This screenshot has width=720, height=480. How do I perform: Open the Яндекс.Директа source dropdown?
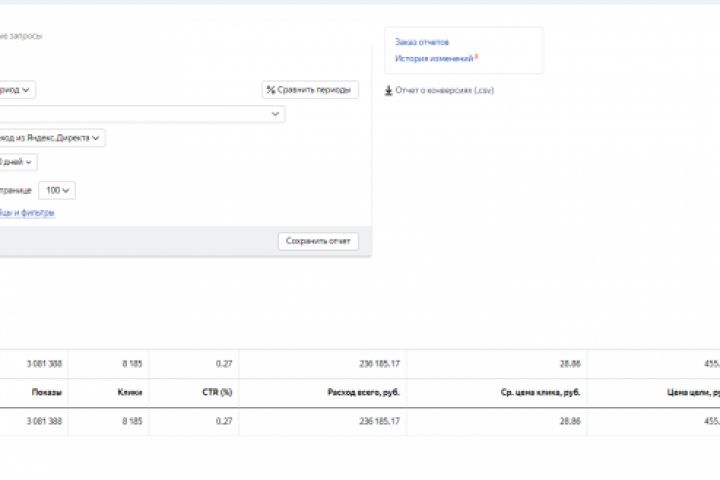(50, 138)
